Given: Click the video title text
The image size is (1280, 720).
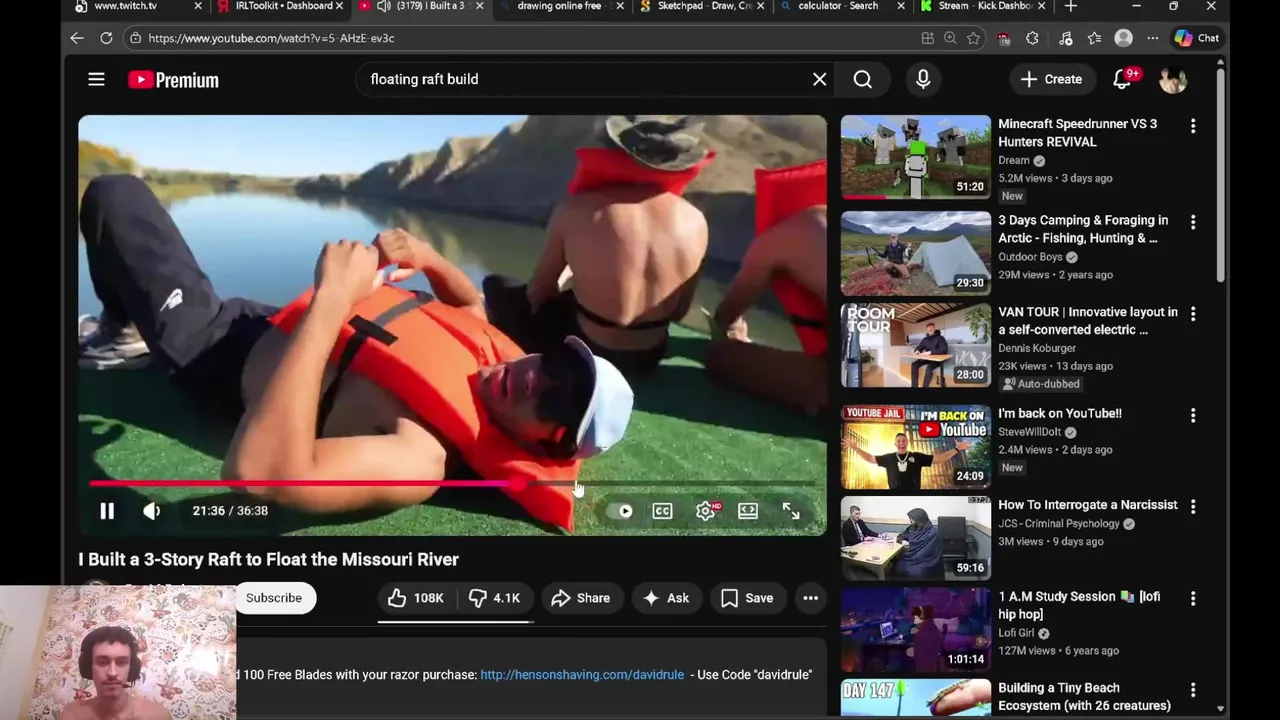Looking at the screenshot, I should click(269, 559).
